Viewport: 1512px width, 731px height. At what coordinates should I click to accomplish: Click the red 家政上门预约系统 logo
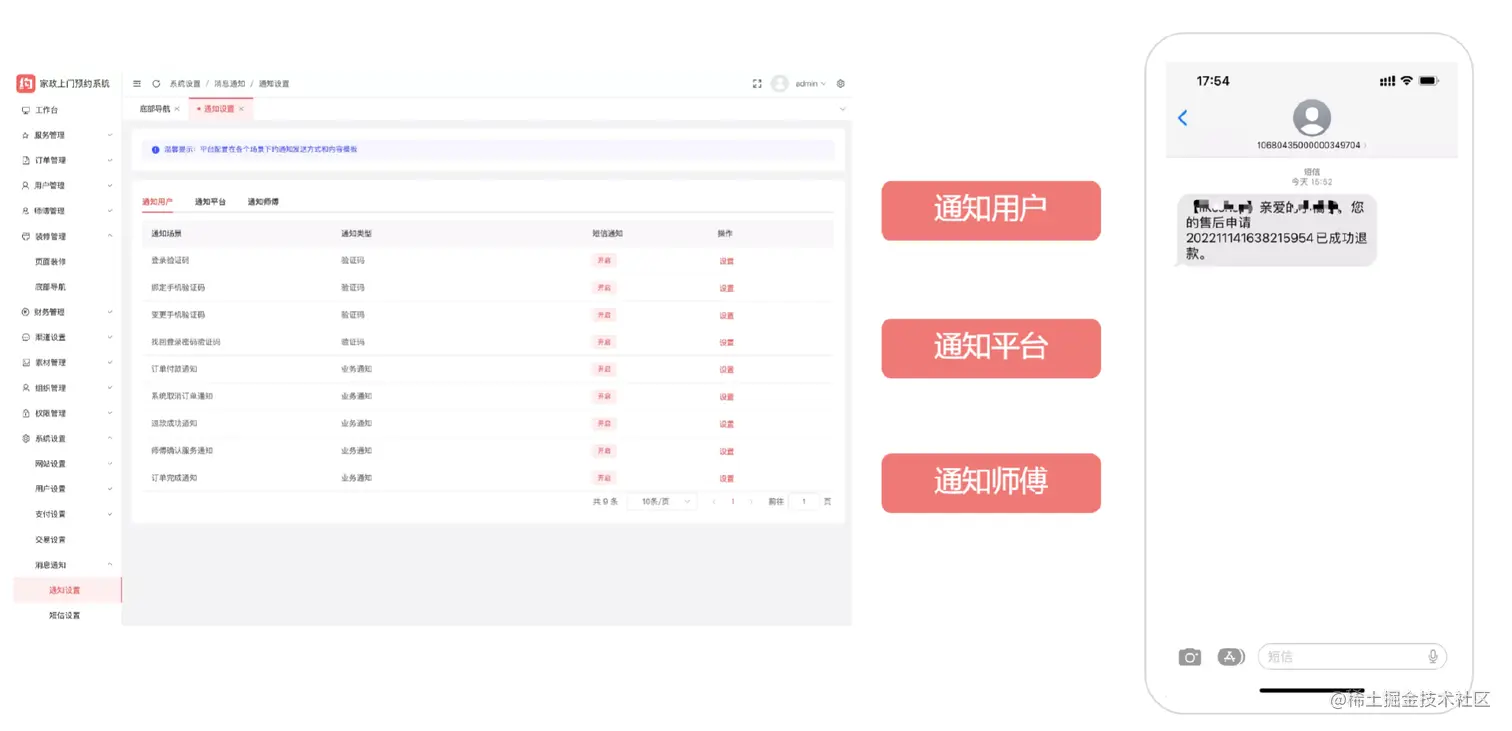click(x=25, y=83)
